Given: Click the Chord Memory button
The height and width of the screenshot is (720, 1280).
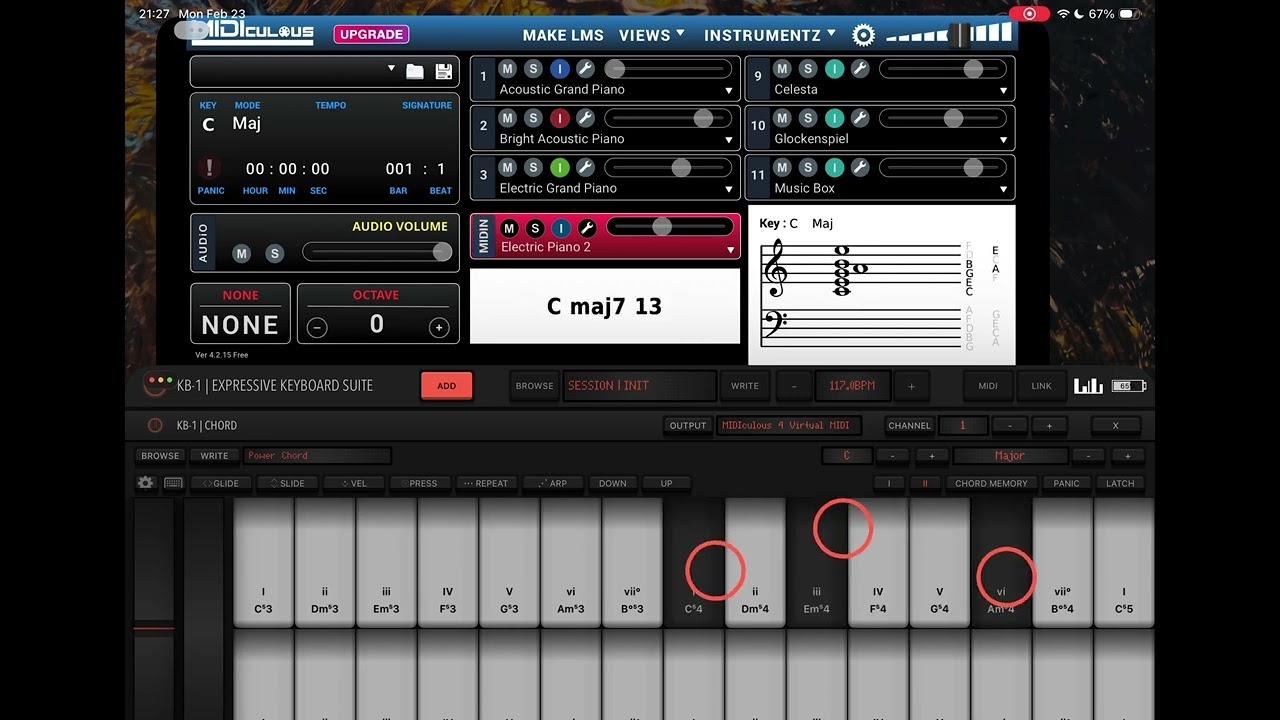Looking at the screenshot, I should 991,483.
